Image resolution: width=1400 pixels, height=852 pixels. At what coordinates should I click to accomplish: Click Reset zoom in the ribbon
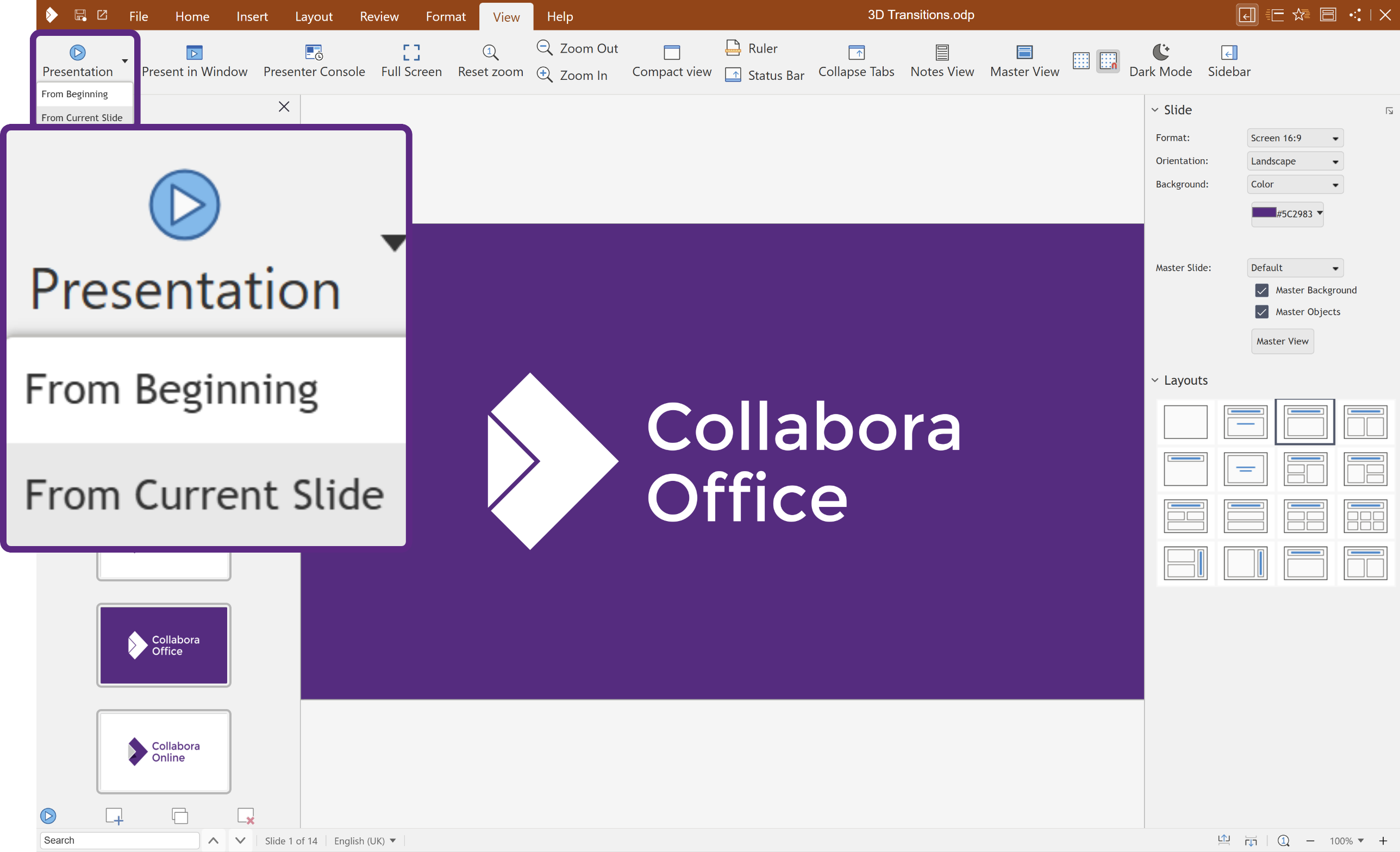(x=490, y=60)
